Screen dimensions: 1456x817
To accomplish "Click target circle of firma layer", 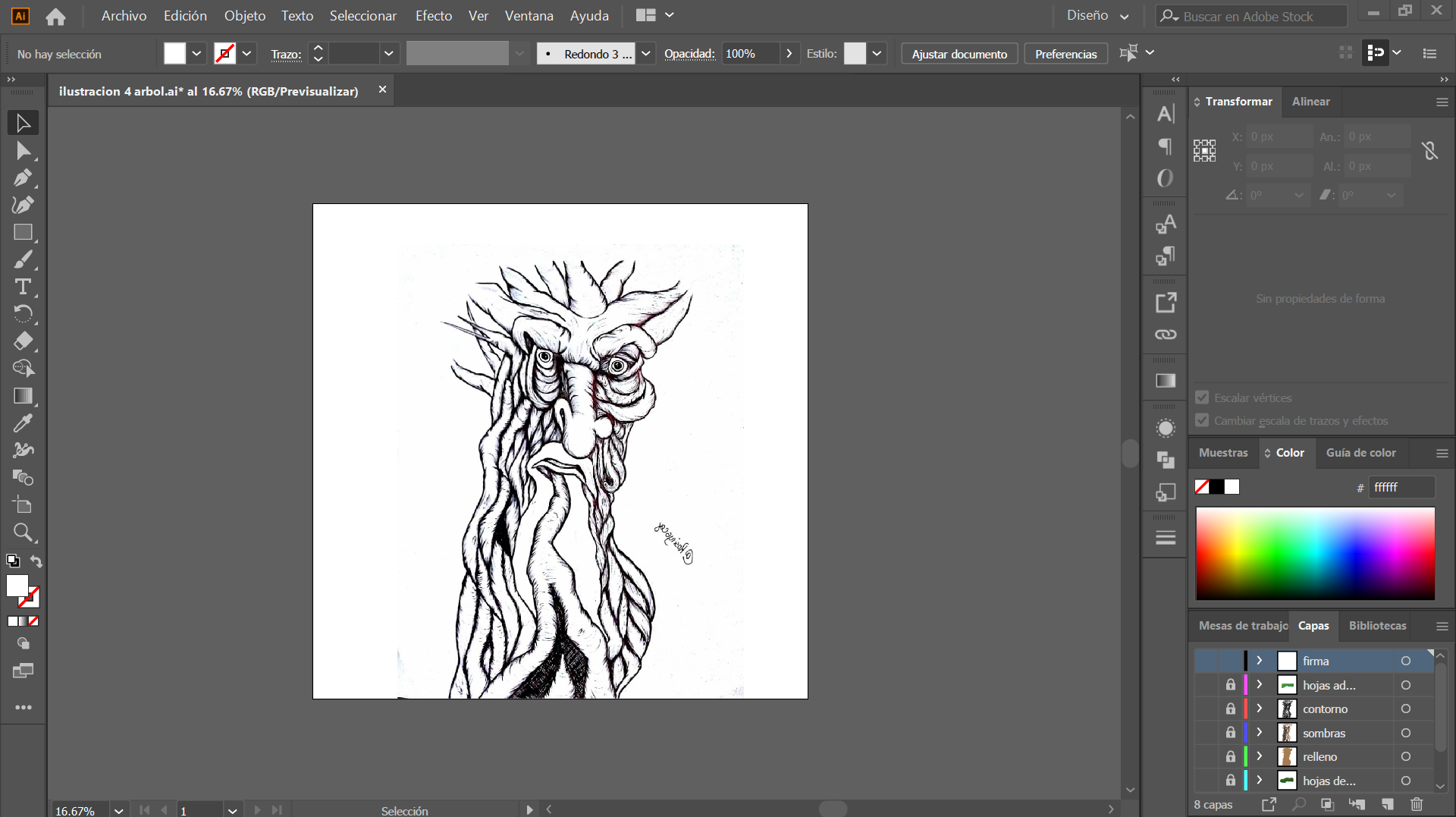I will click(x=1405, y=661).
